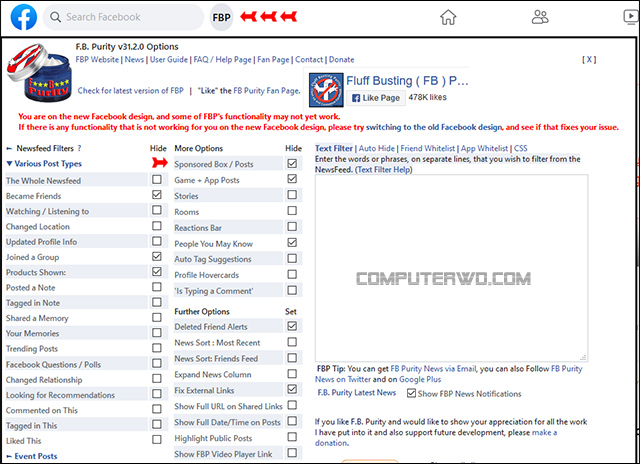Image resolution: width=640 pixels, height=464 pixels.
Task: Toggle The Whole Newsfeed checkbox
Action: pos(157,180)
